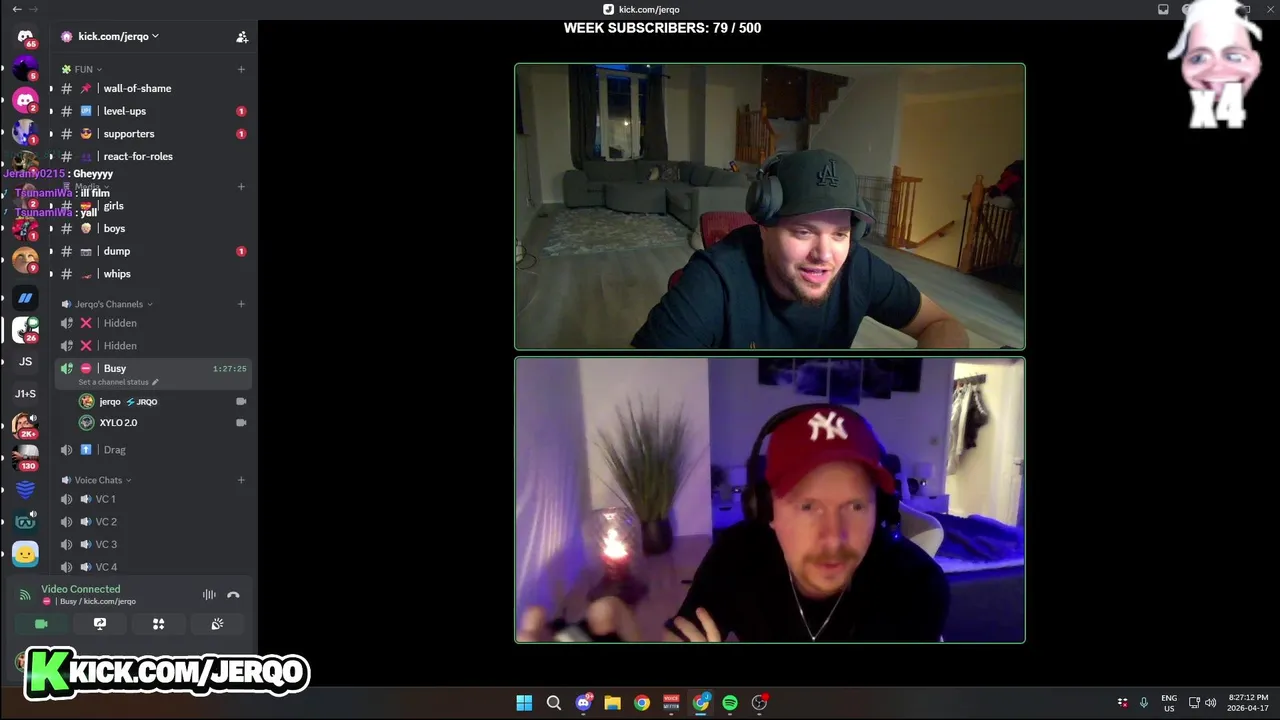Open Discord from the taskbar
The width and height of the screenshot is (1280, 720).
click(x=583, y=703)
